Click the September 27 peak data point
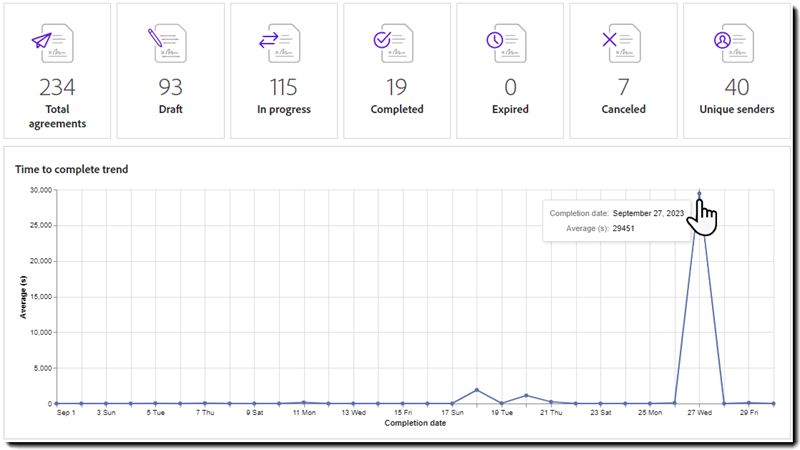The width and height of the screenshot is (800, 450). coord(699,194)
